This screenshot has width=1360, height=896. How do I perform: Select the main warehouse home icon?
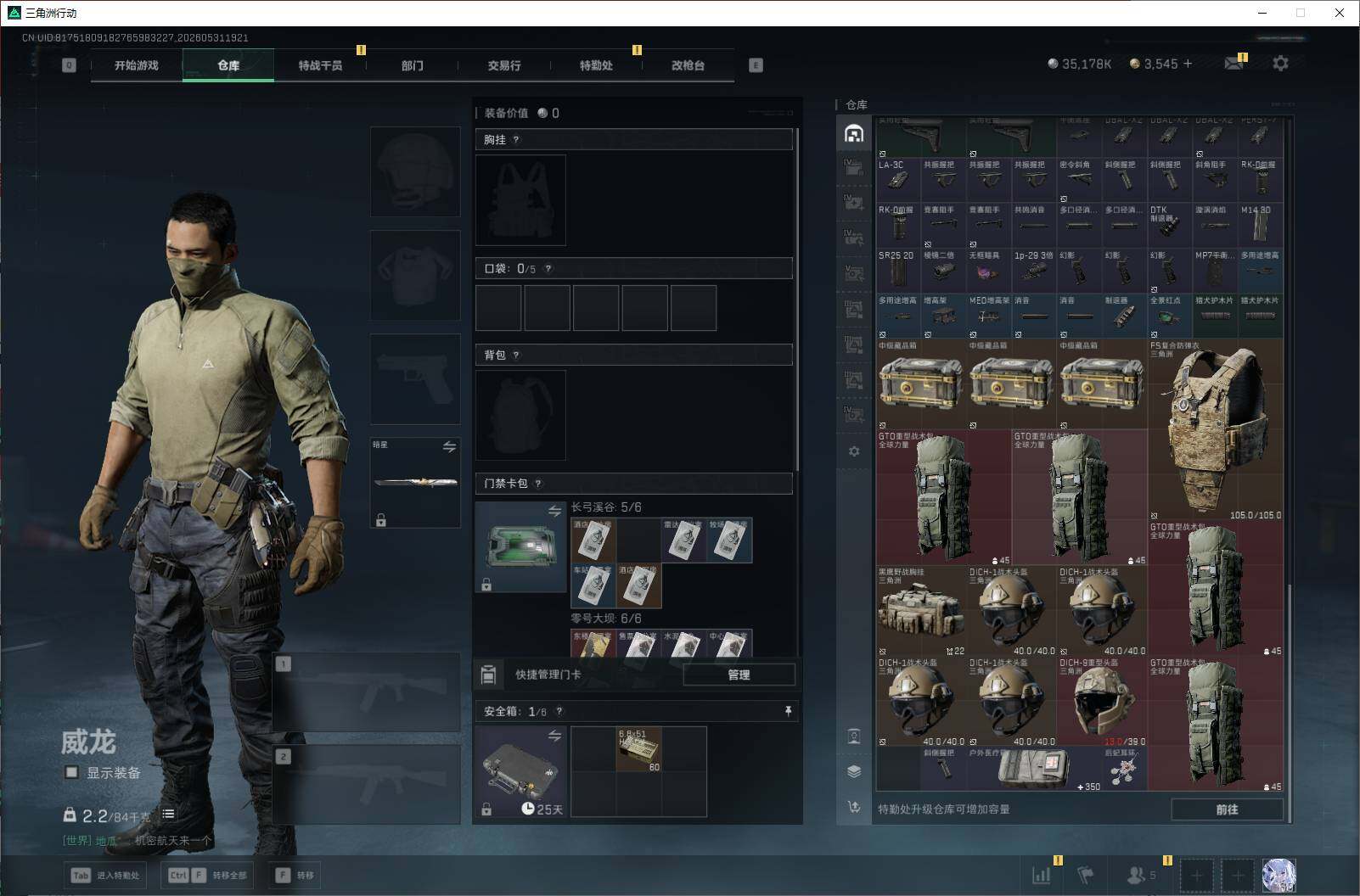click(854, 133)
